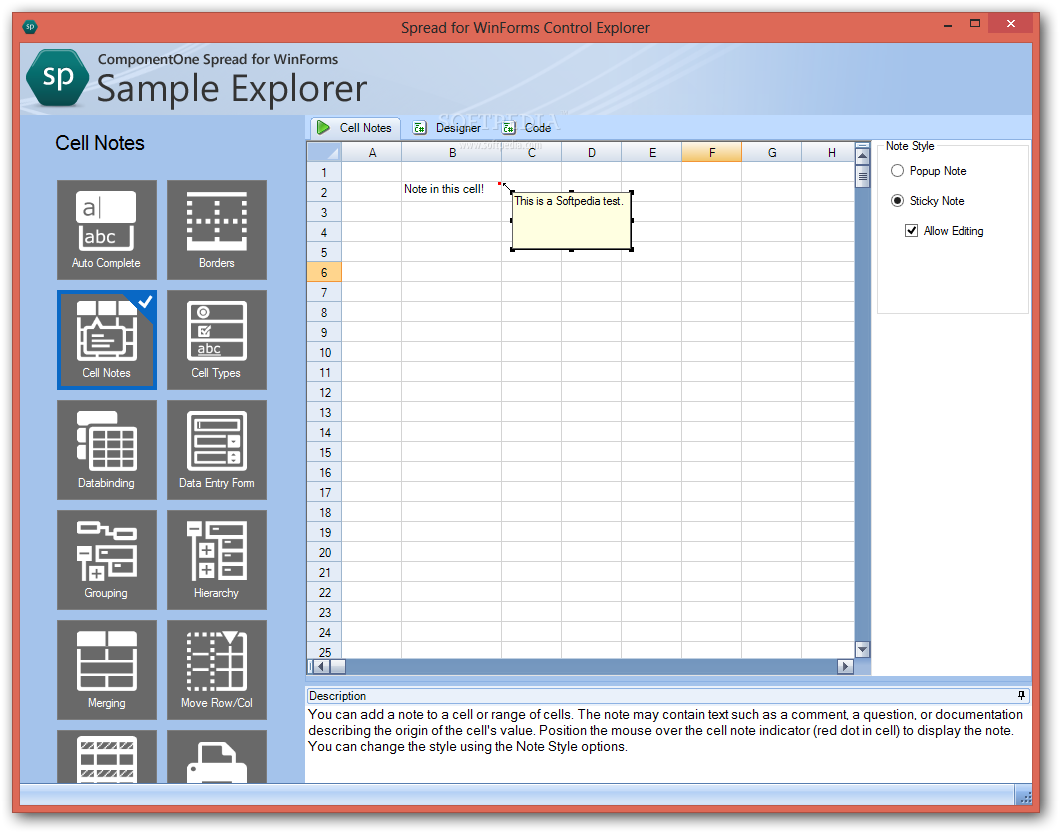
Task: Select row header 20
Action: click(x=324, y=552)
